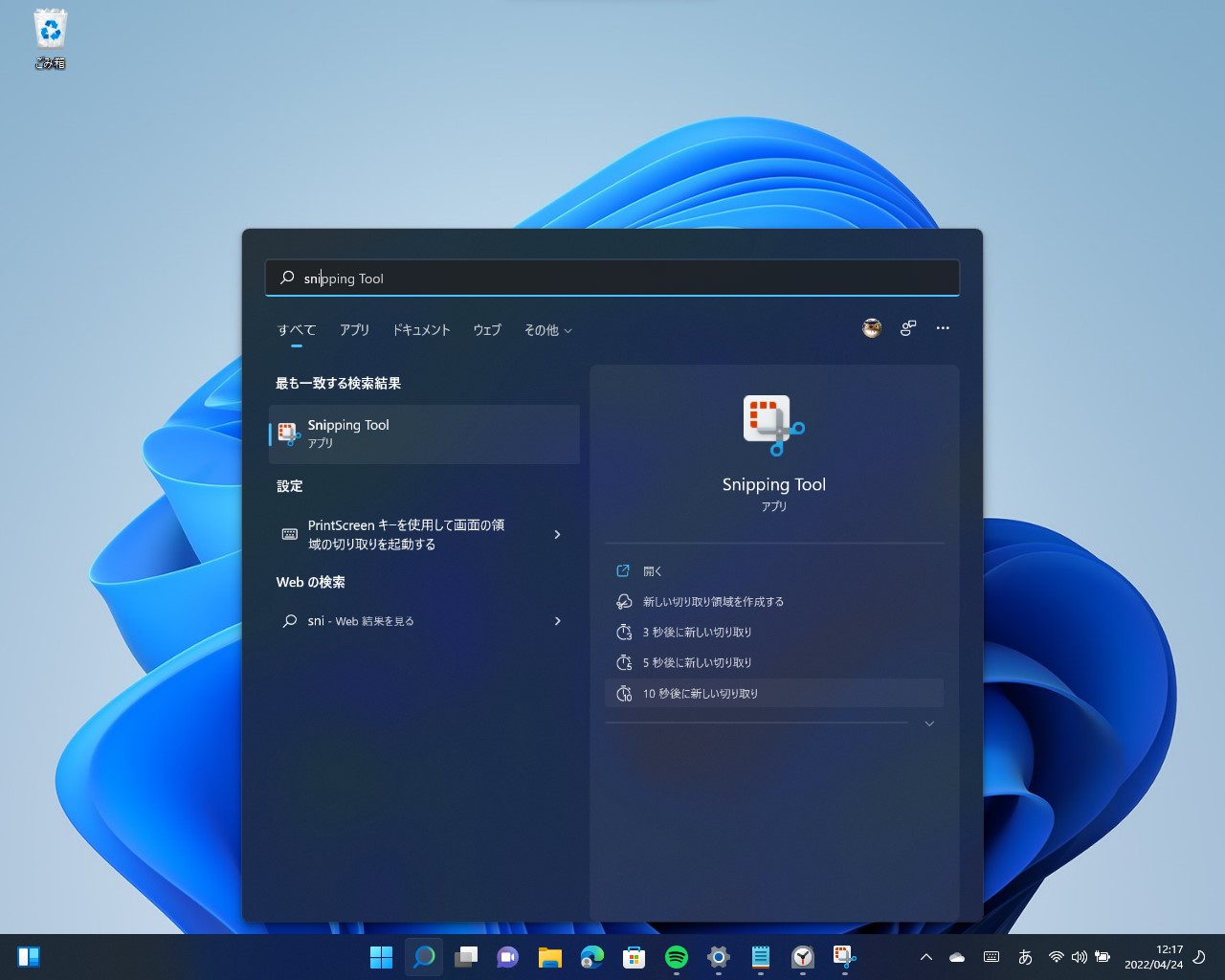Click the OneDrive cloud tray icon
Screen dimensions: 1225x980
(957, 957)
